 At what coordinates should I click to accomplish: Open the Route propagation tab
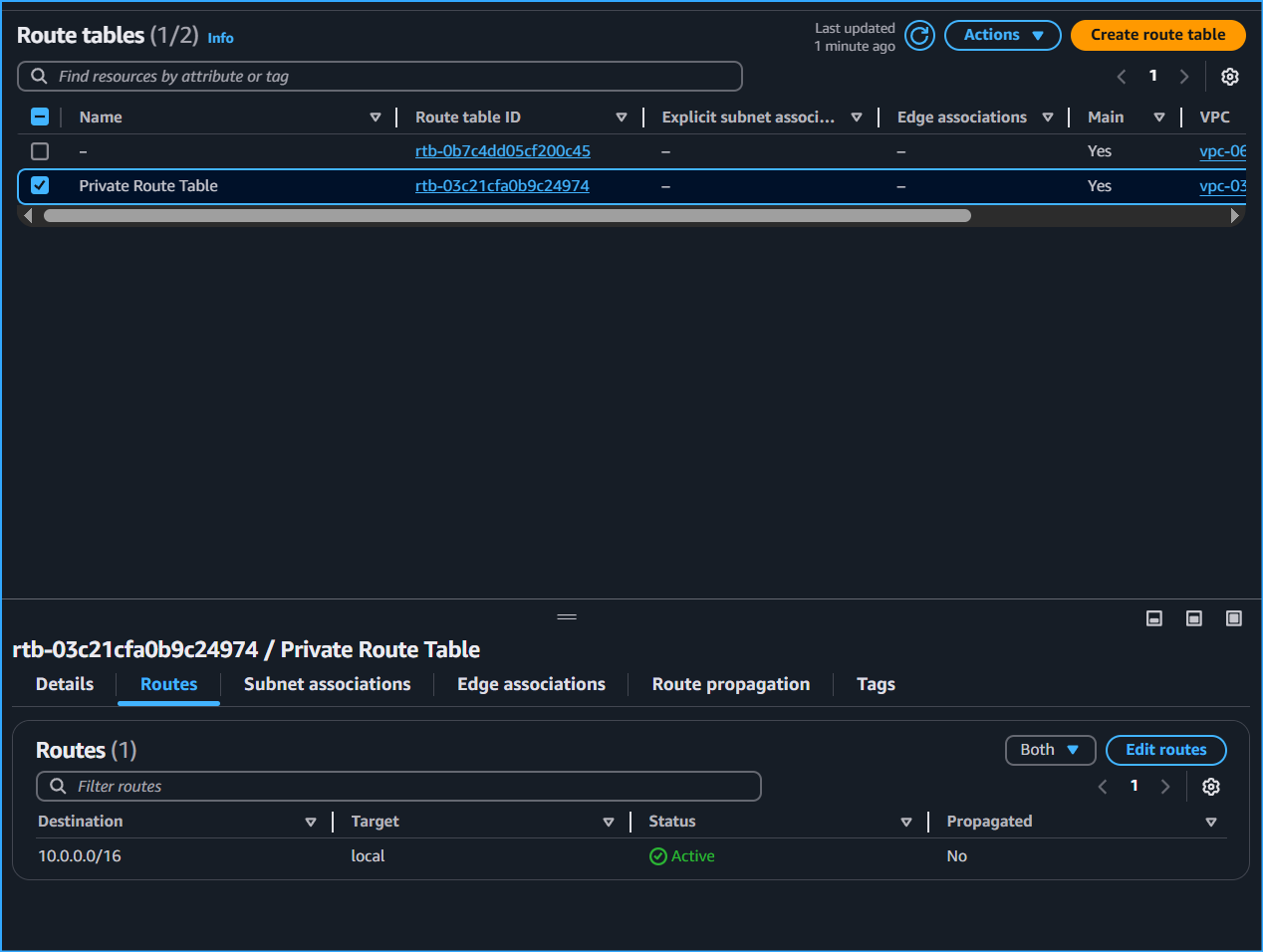pos(730,684)
